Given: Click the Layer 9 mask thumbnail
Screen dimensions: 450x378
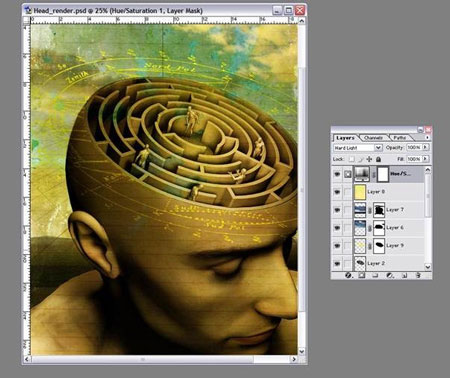Looking at the screenshot, I should pos(379,246).
